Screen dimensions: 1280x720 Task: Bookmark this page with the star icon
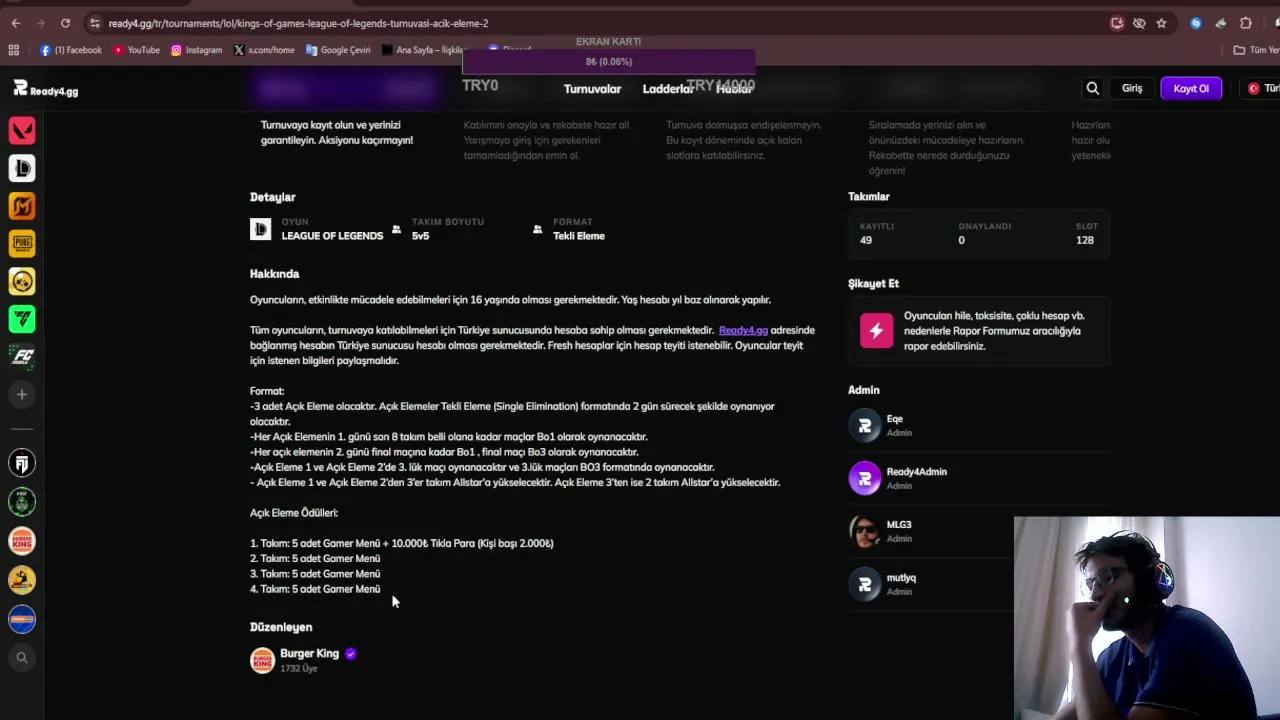[x=1161, y=23]
